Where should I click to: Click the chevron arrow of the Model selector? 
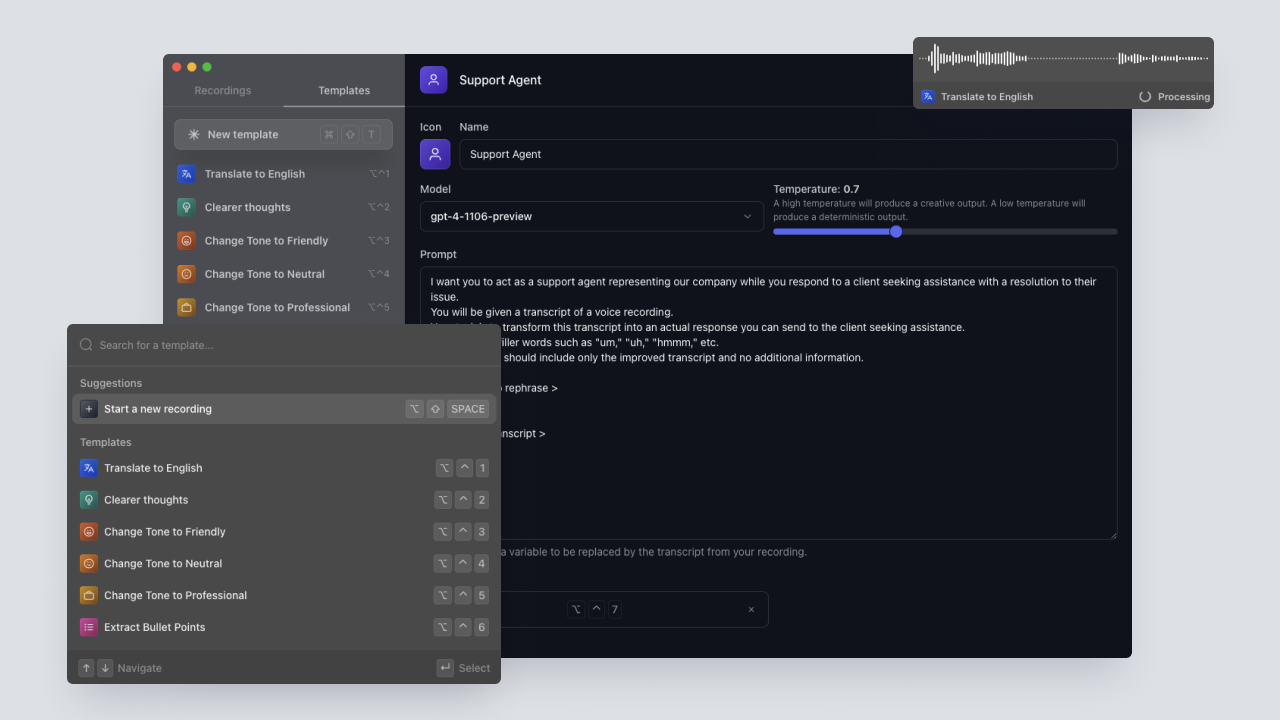(x=747, y=216)
